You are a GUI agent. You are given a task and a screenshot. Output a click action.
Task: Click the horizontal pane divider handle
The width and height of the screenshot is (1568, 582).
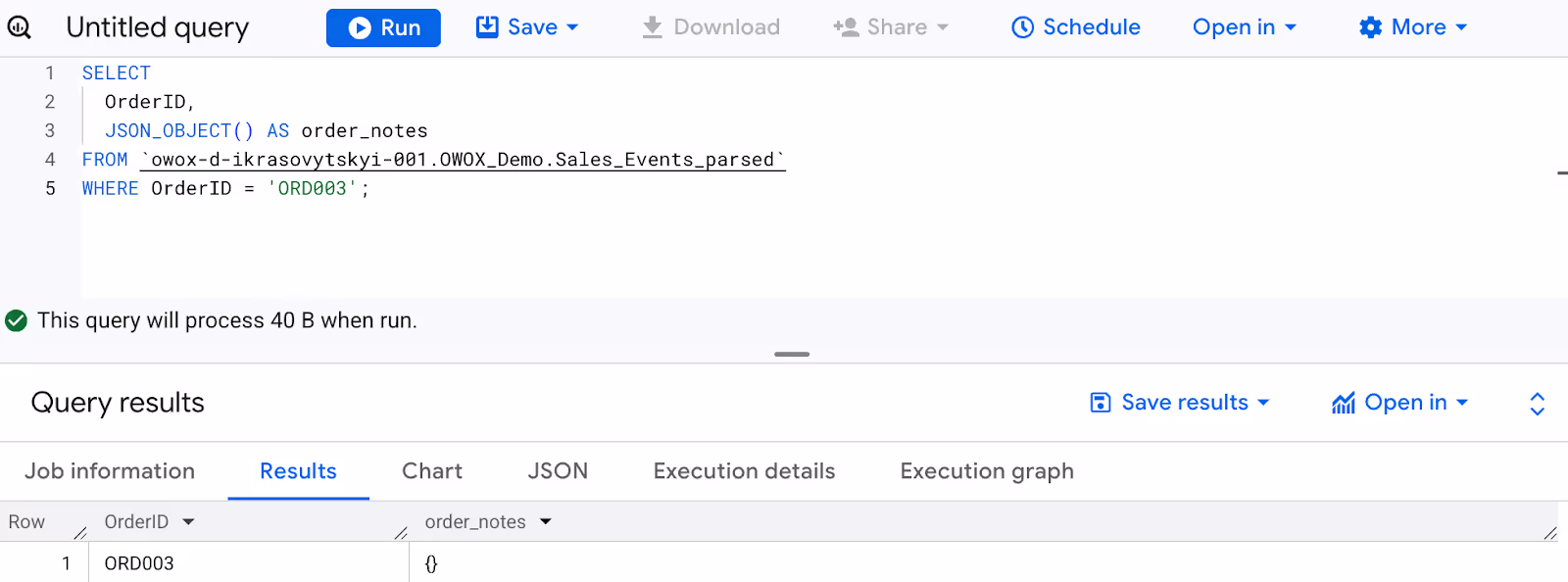point(792,354)
